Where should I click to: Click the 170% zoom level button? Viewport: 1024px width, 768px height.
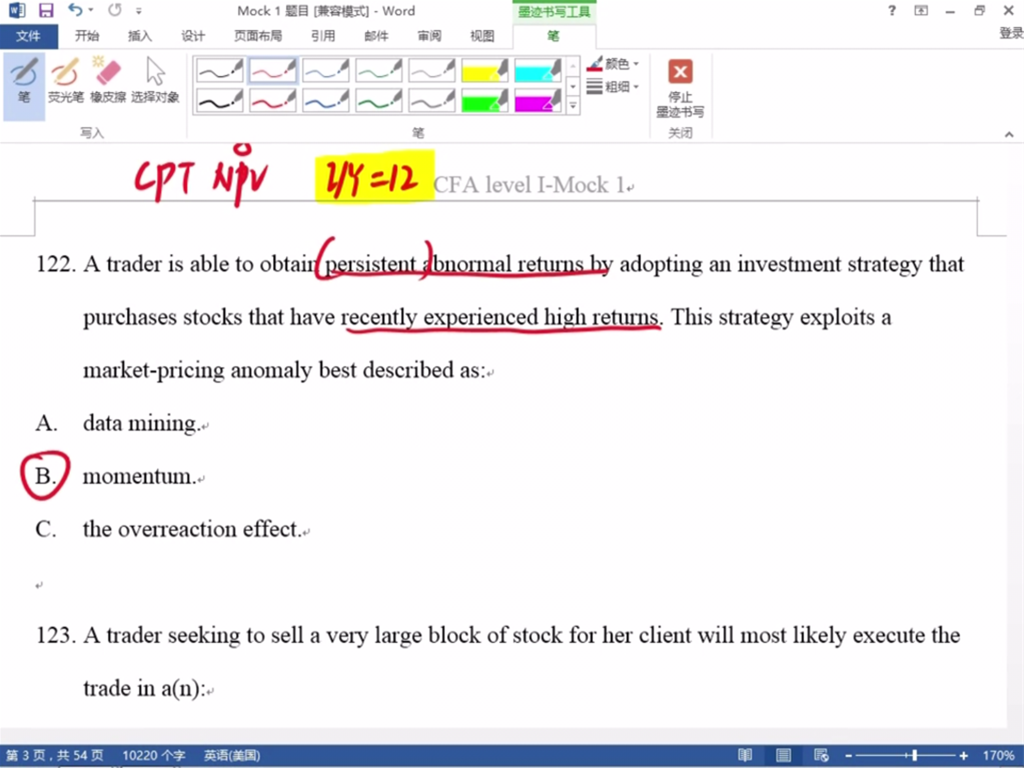(x=998, y=756)
